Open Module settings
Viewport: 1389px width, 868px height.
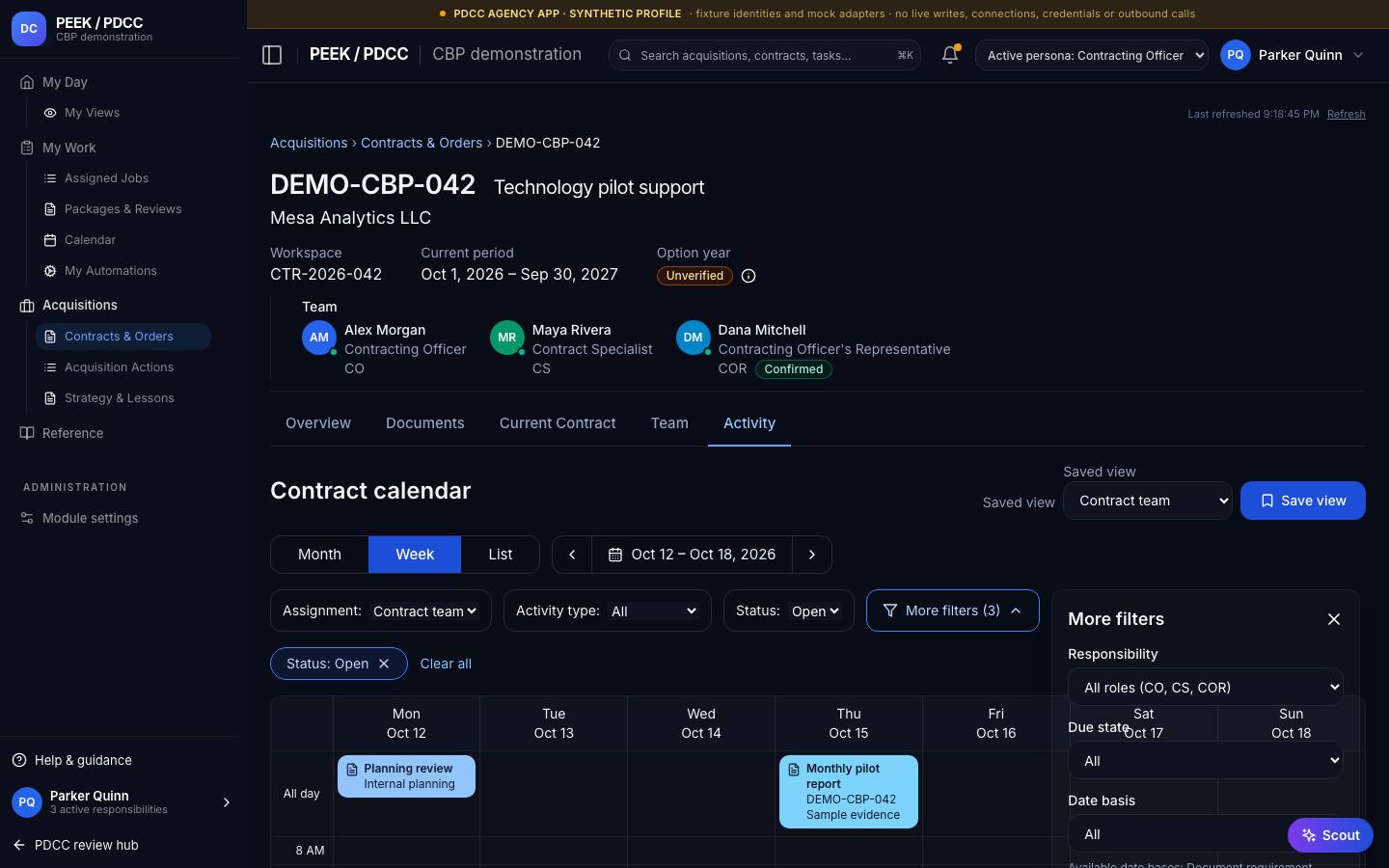(90, 518)
